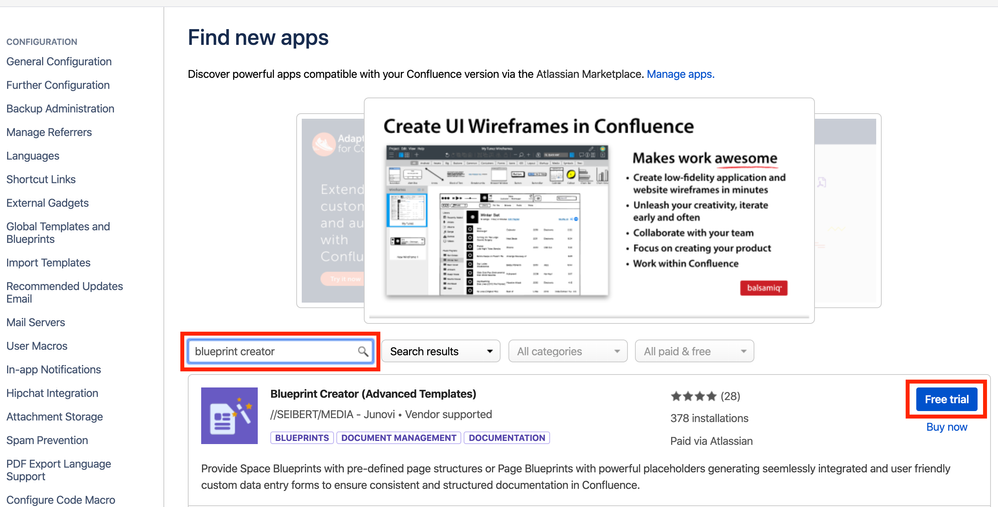Open Recommended Updates Email settings
The height and width of the screenshot is (507, 998).
64,293
